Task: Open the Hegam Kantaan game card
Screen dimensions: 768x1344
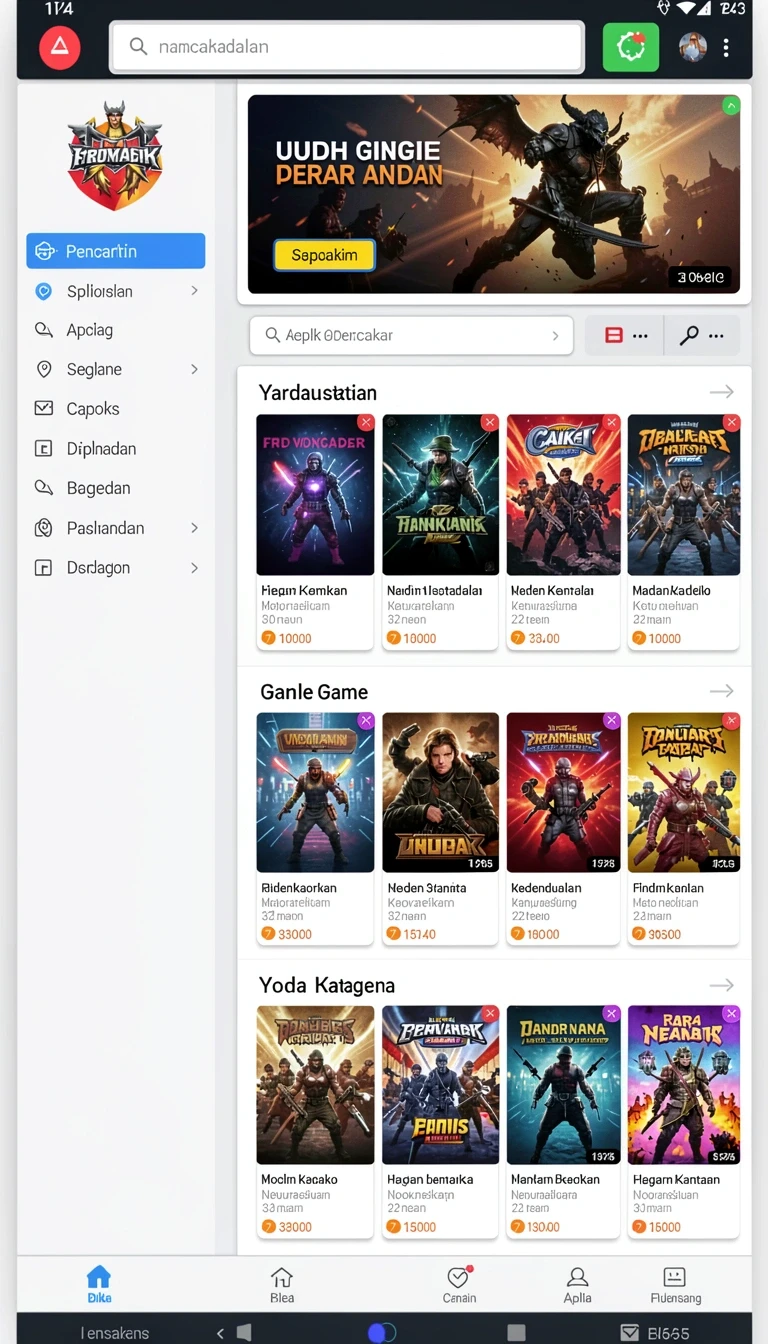Action: point(684,1122)
